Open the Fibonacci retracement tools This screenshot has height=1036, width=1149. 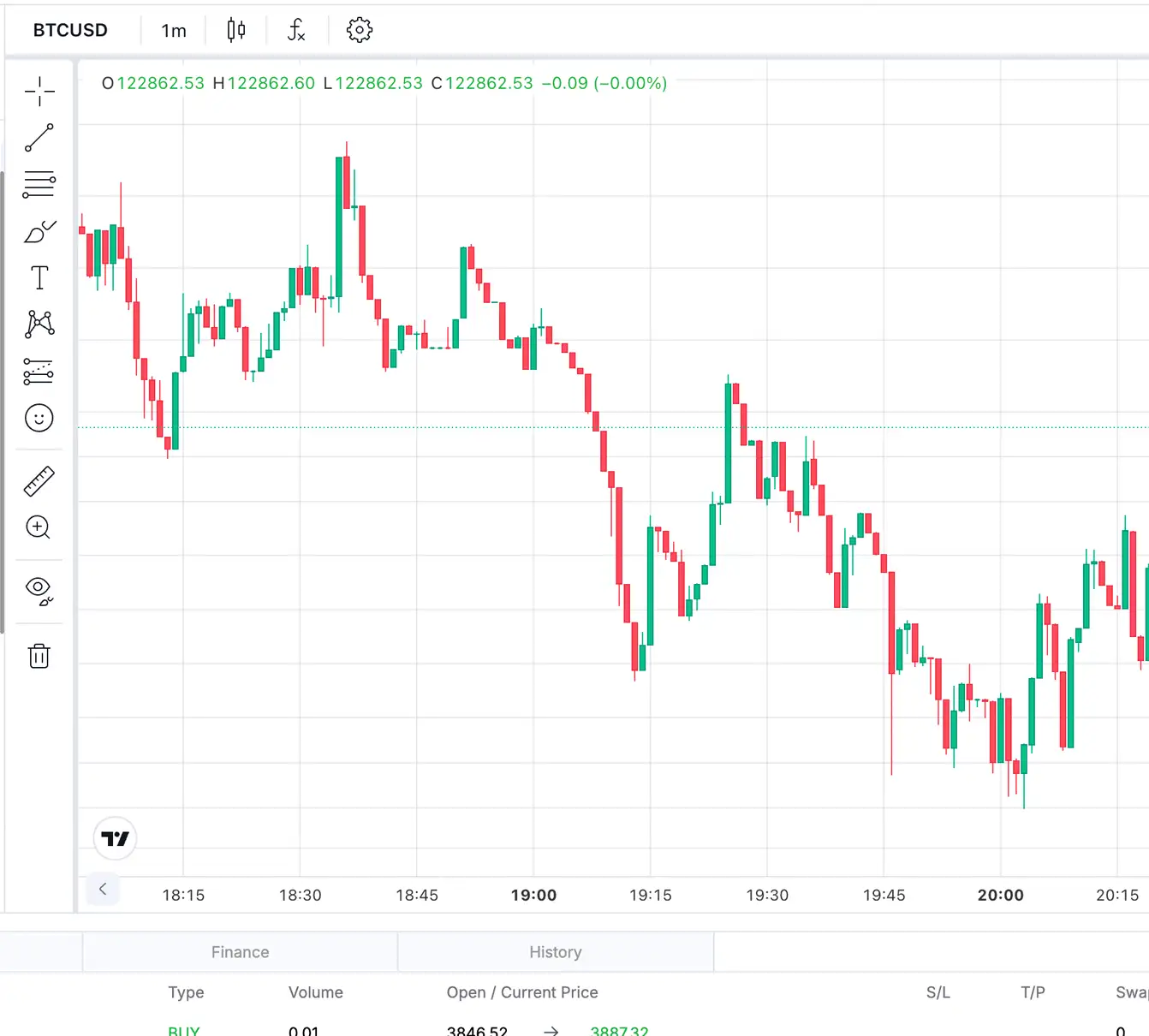(39, 184)
